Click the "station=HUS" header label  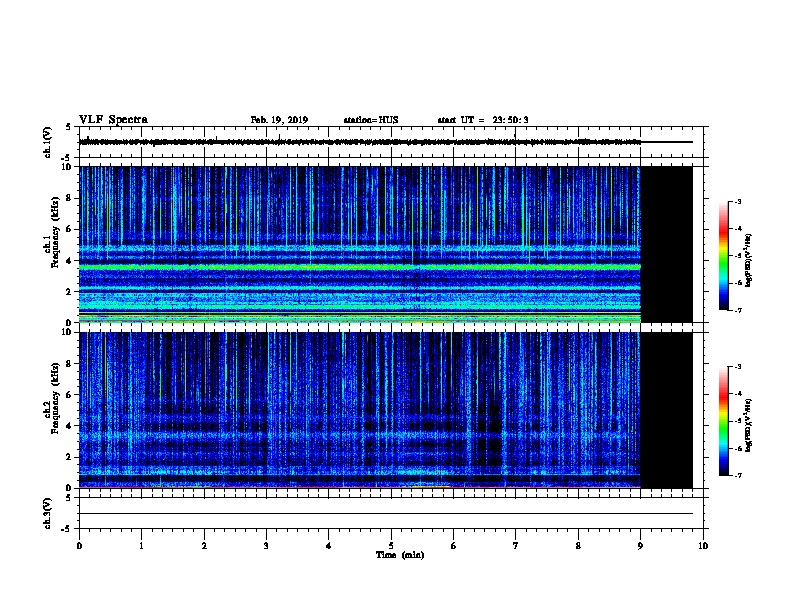(x=371, y=120)
